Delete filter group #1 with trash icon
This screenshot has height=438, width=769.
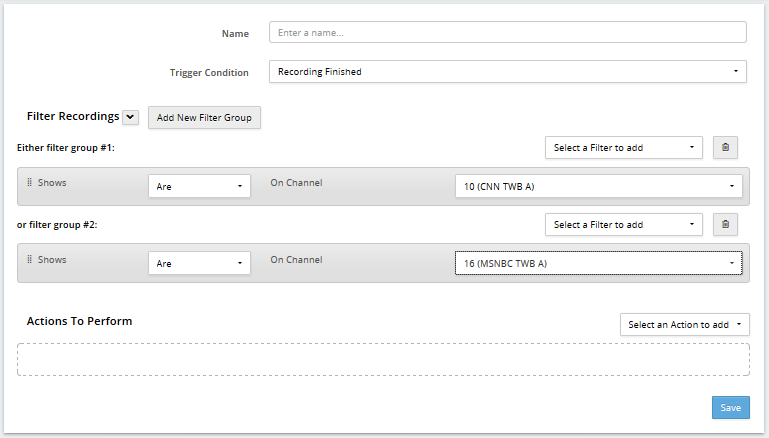click(x=725, y=147)
